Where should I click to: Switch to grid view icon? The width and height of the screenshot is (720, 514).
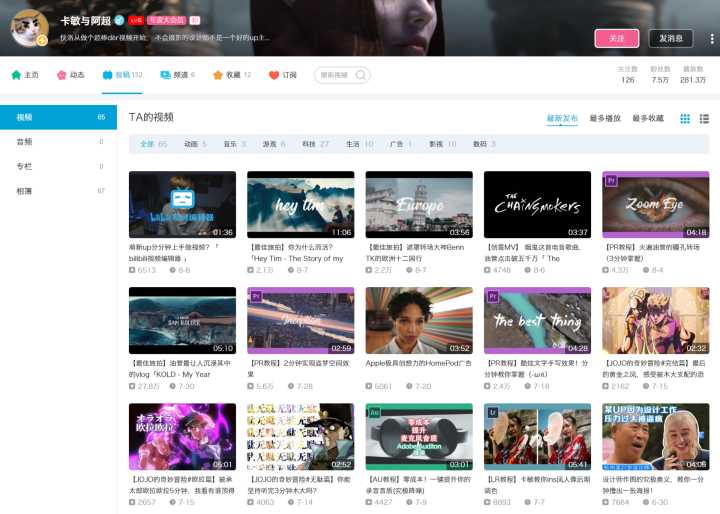coord(685,119)
